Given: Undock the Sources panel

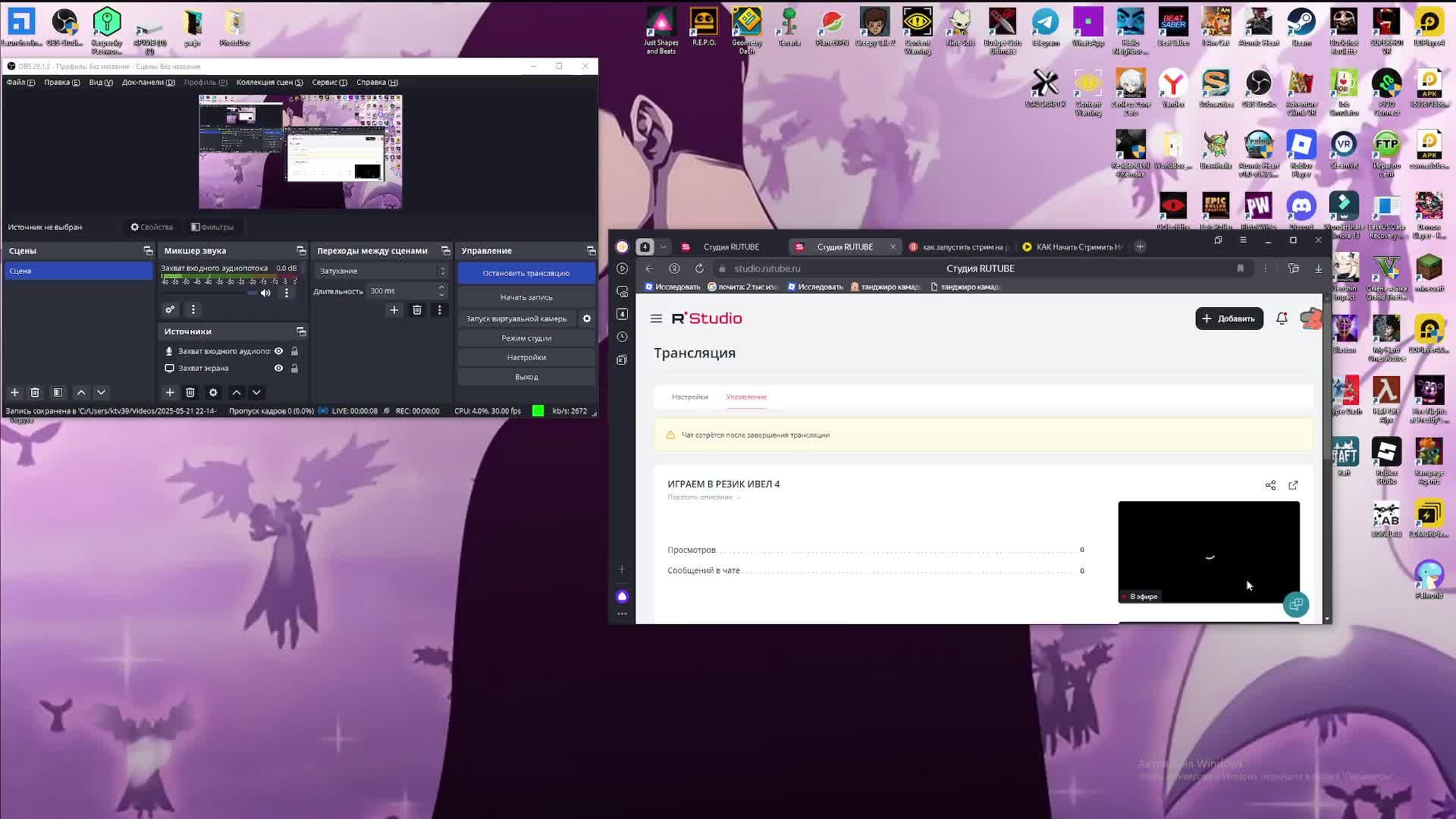Looking at the screenshot, I should 301,331.
